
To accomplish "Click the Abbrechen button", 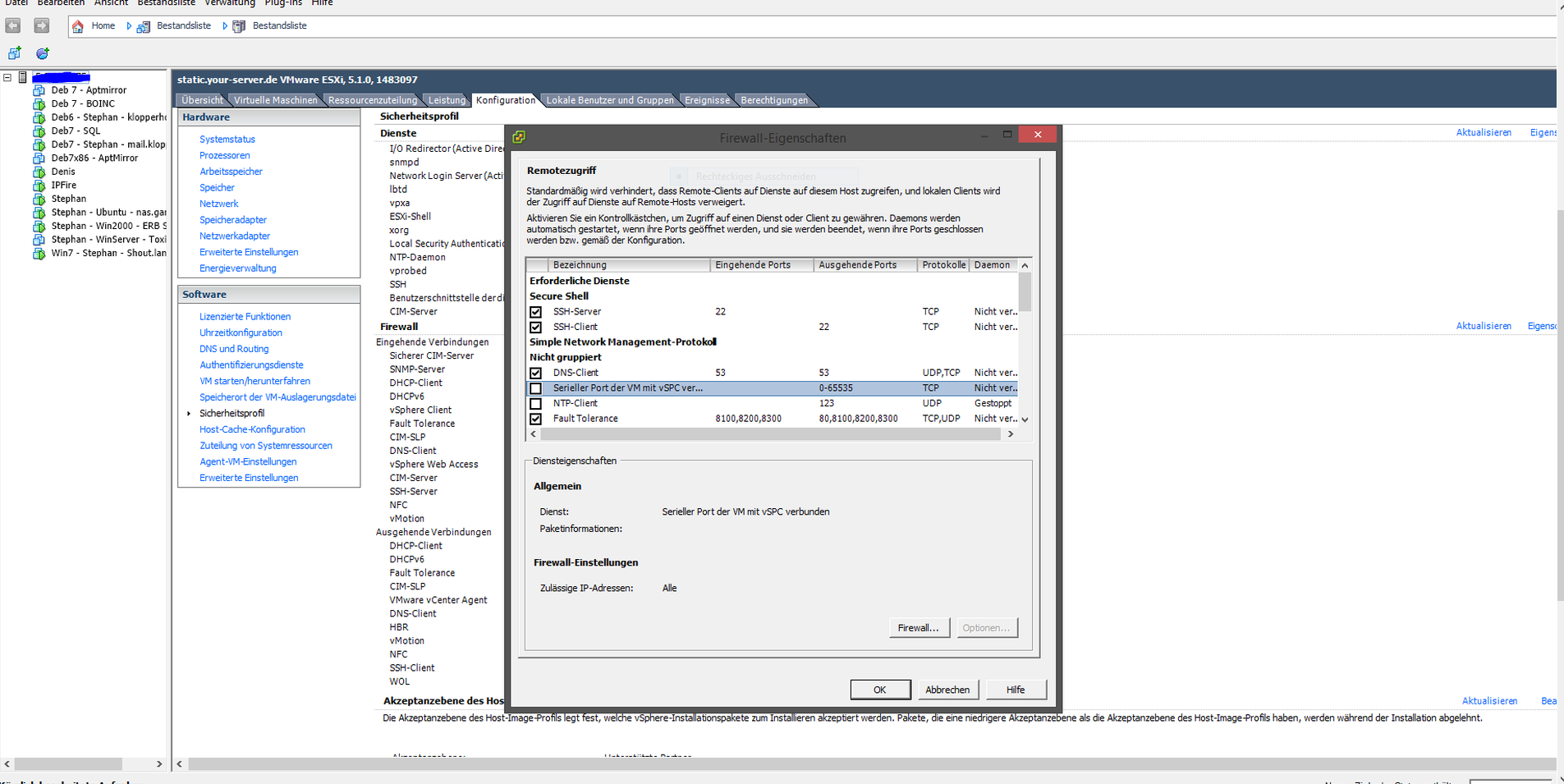I will (947, 690).
